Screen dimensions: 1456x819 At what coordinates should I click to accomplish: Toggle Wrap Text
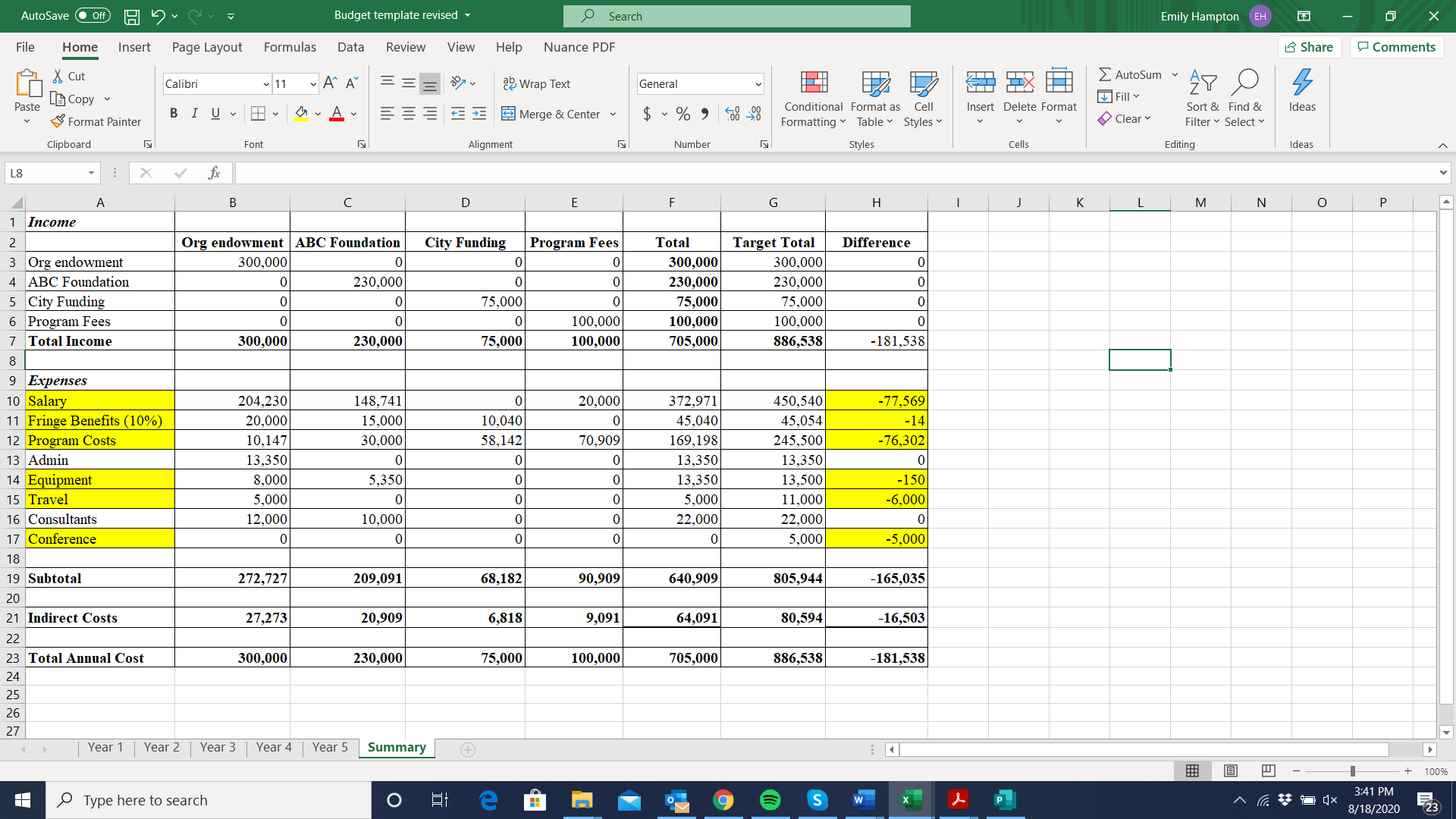(x=536, y=83)
